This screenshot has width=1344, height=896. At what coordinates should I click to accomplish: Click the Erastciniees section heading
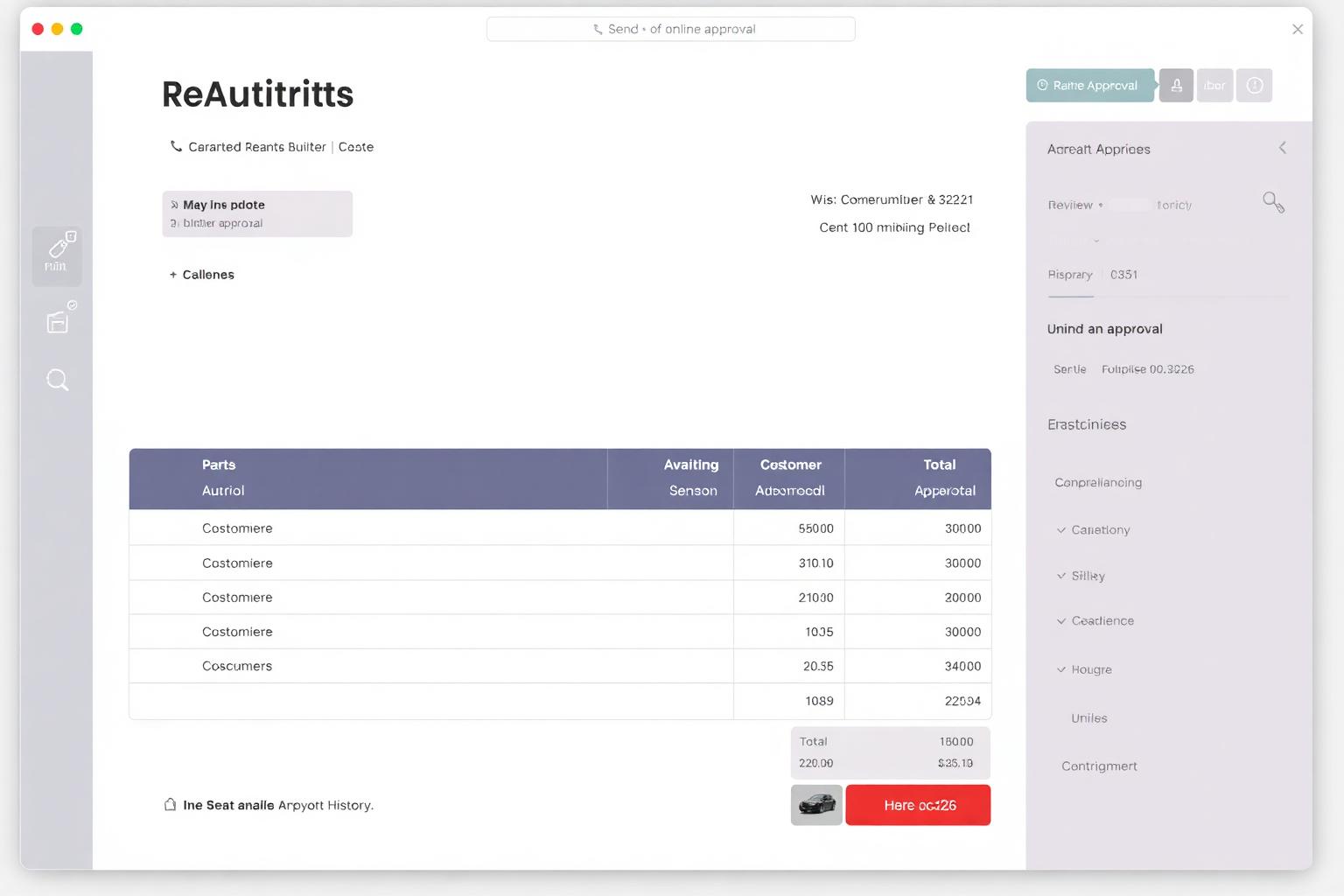click(x=1087, y=424)
